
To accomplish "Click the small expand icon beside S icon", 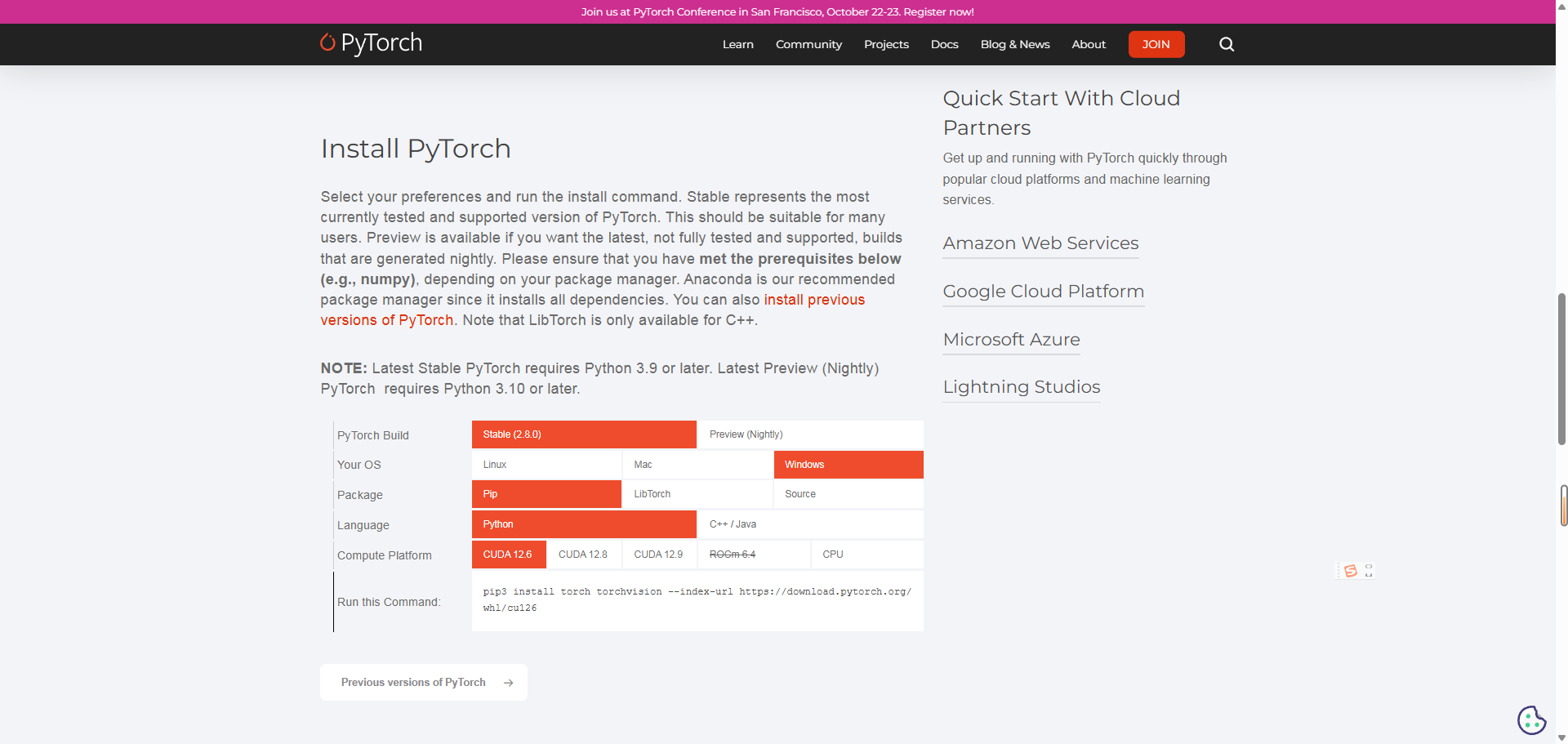I will [x=1369, y=570].
